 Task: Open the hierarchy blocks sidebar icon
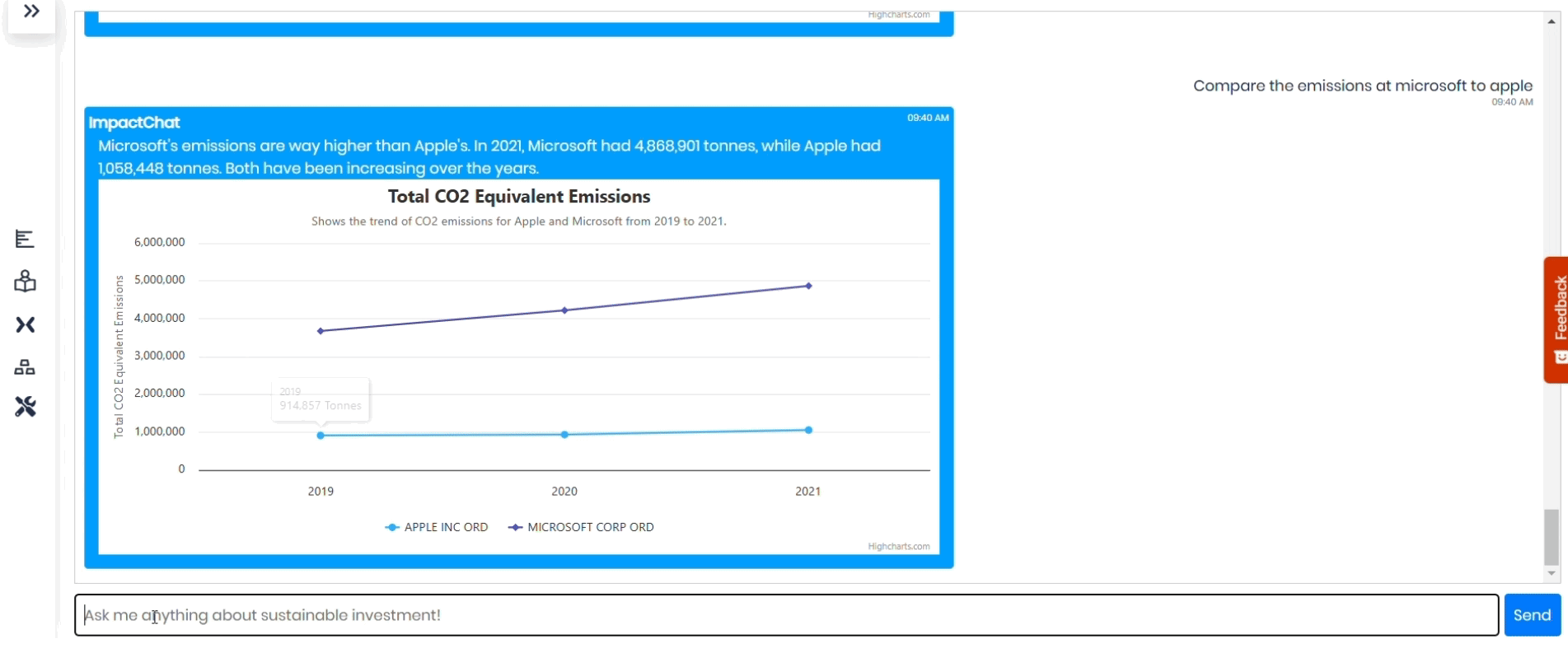click(25, 367)
